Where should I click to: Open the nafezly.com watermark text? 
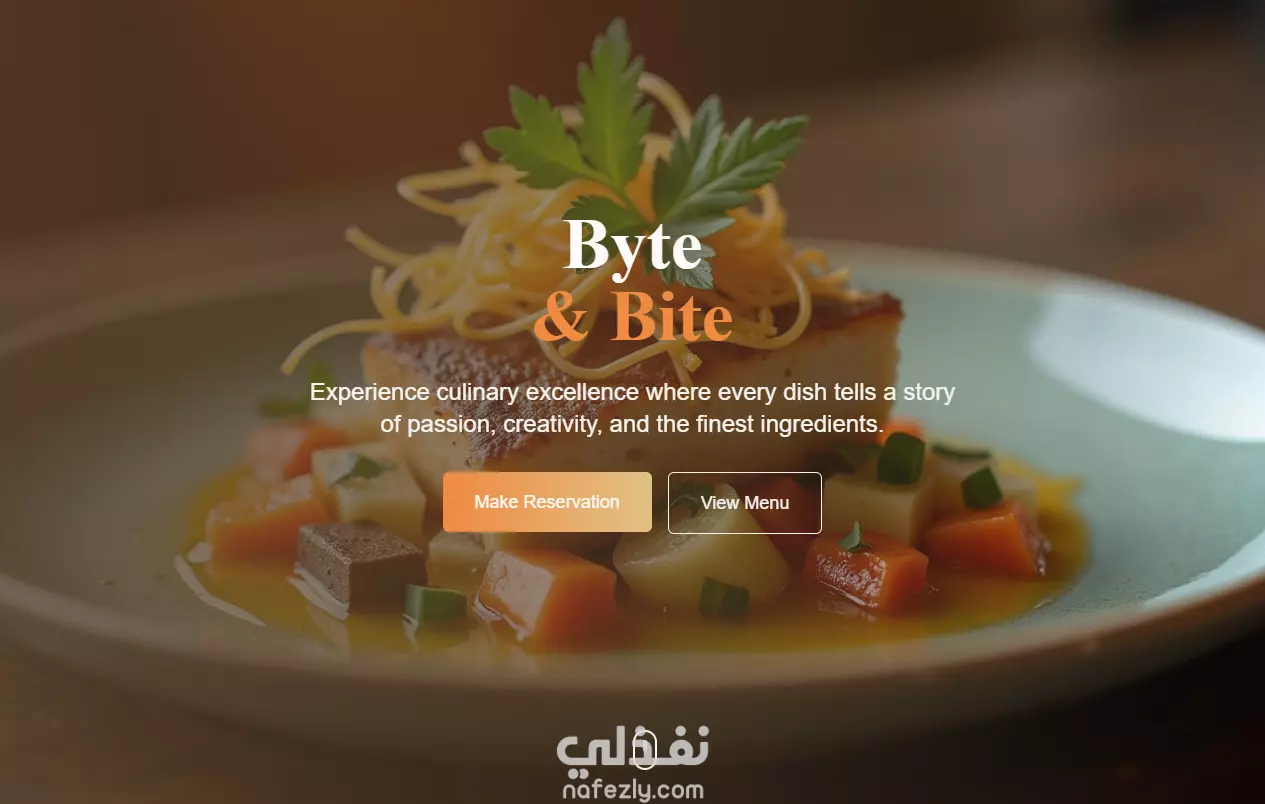point(632,790)
